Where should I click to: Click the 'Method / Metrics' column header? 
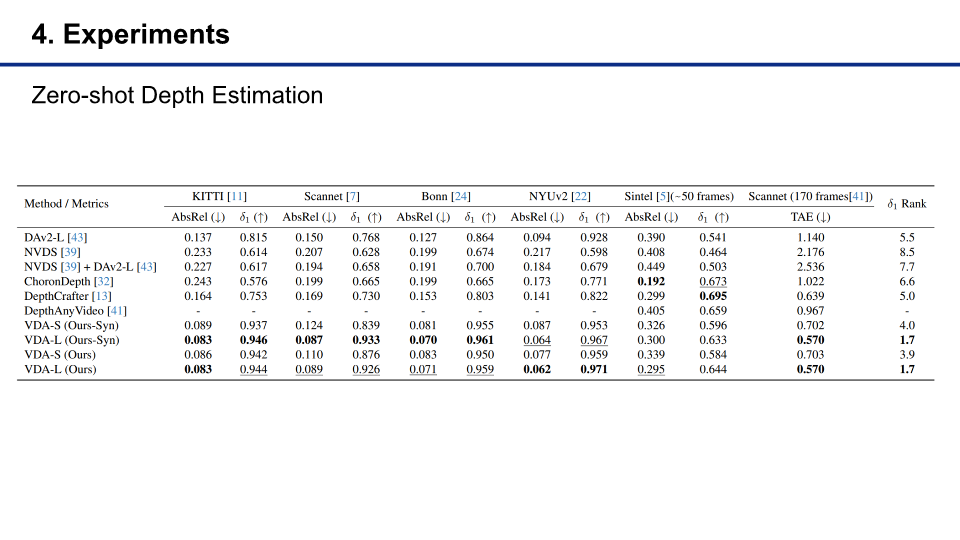(66, 203)
